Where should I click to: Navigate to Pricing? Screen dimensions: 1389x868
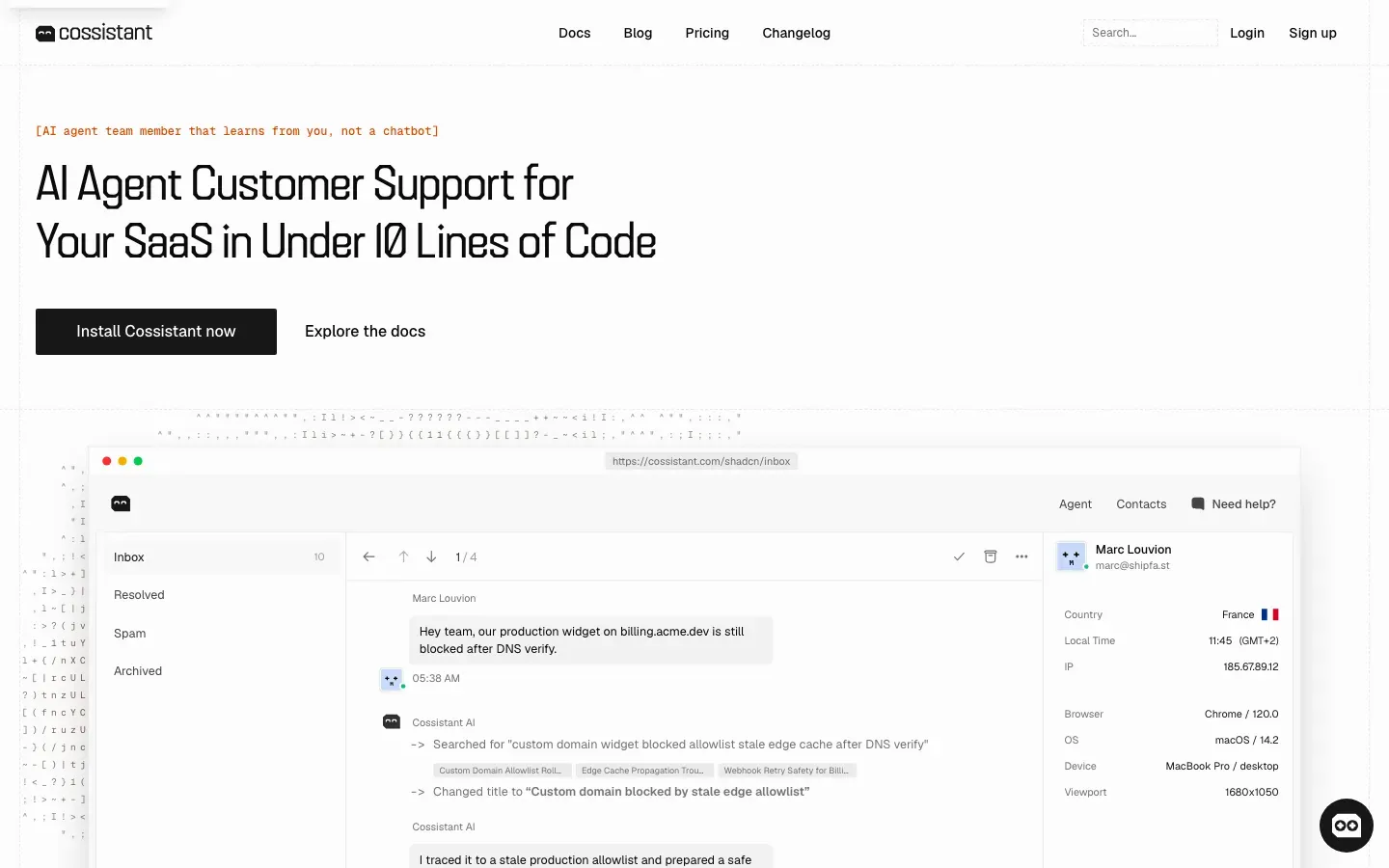click(x=707, y=33)
